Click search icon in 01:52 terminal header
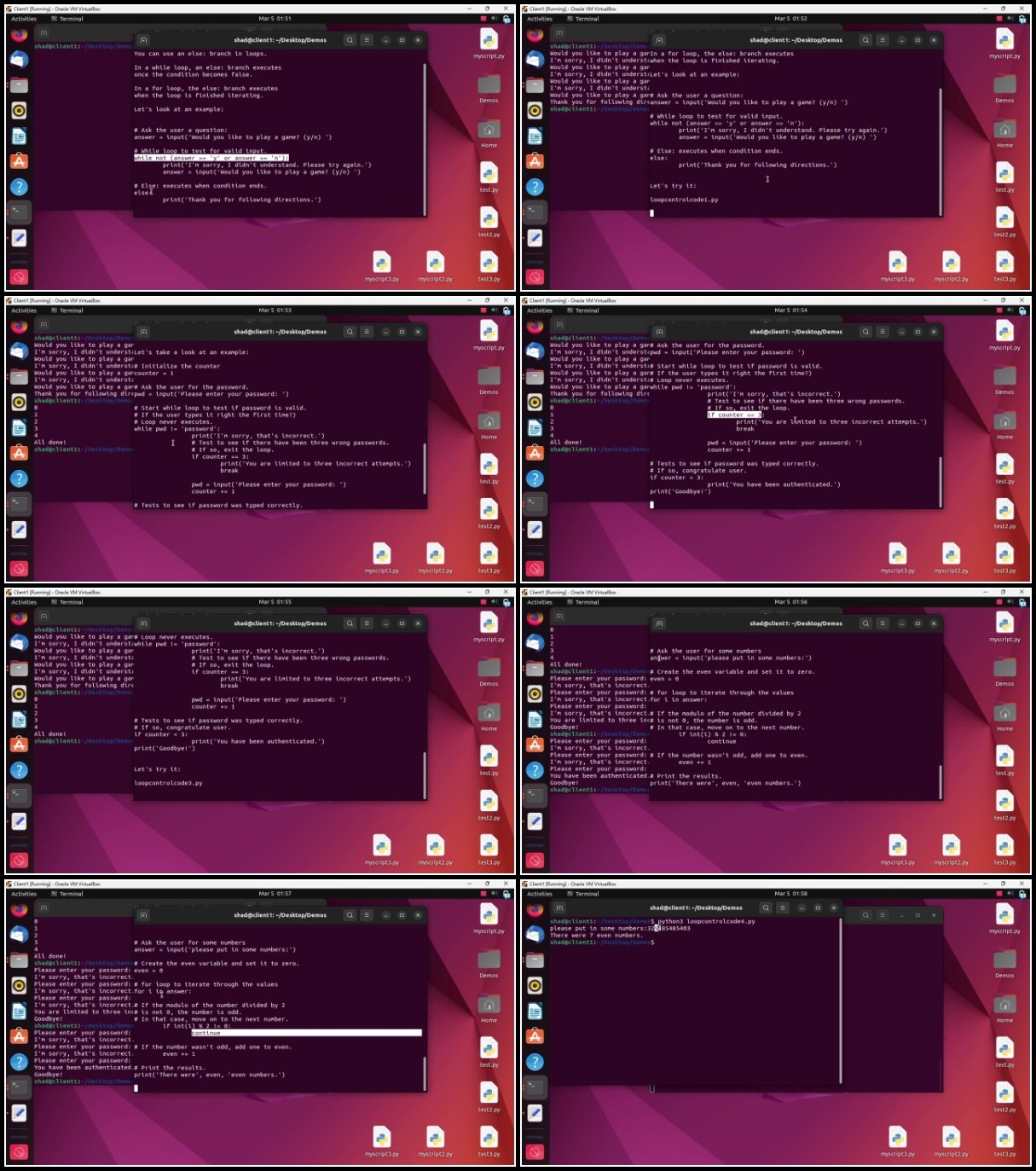The image size is (1036, 1171). tap(865, 40)
